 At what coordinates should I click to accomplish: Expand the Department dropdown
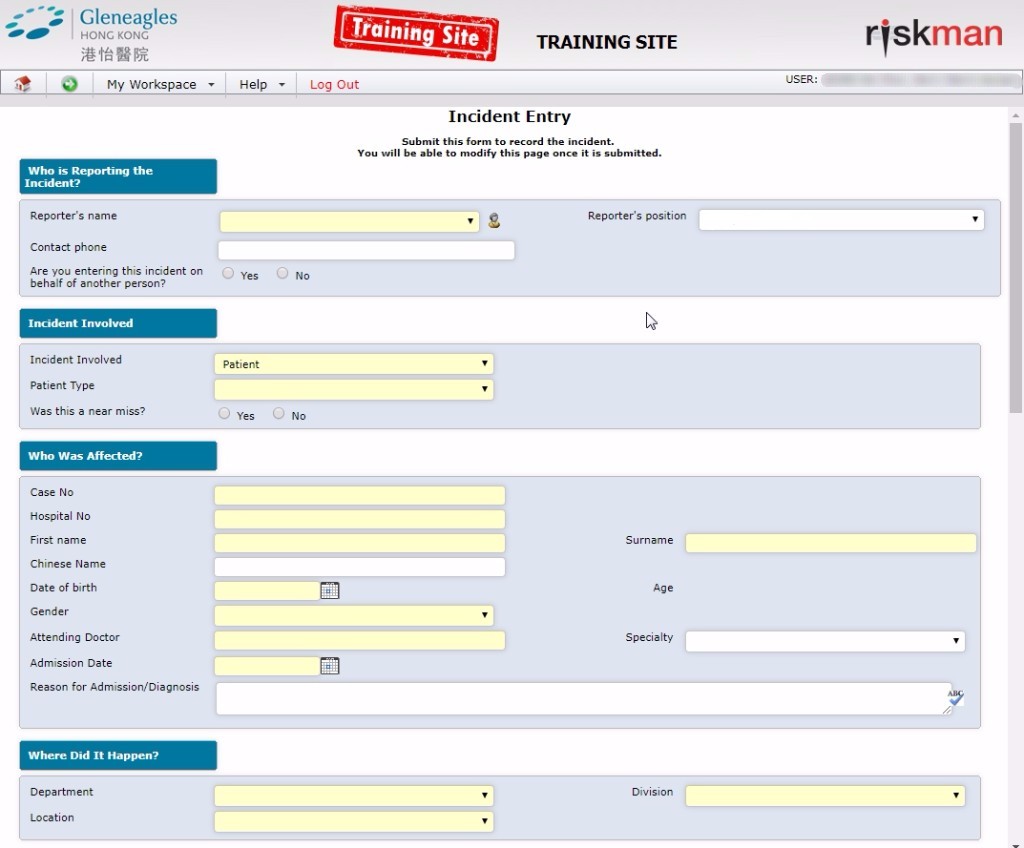tap(354, 796)
